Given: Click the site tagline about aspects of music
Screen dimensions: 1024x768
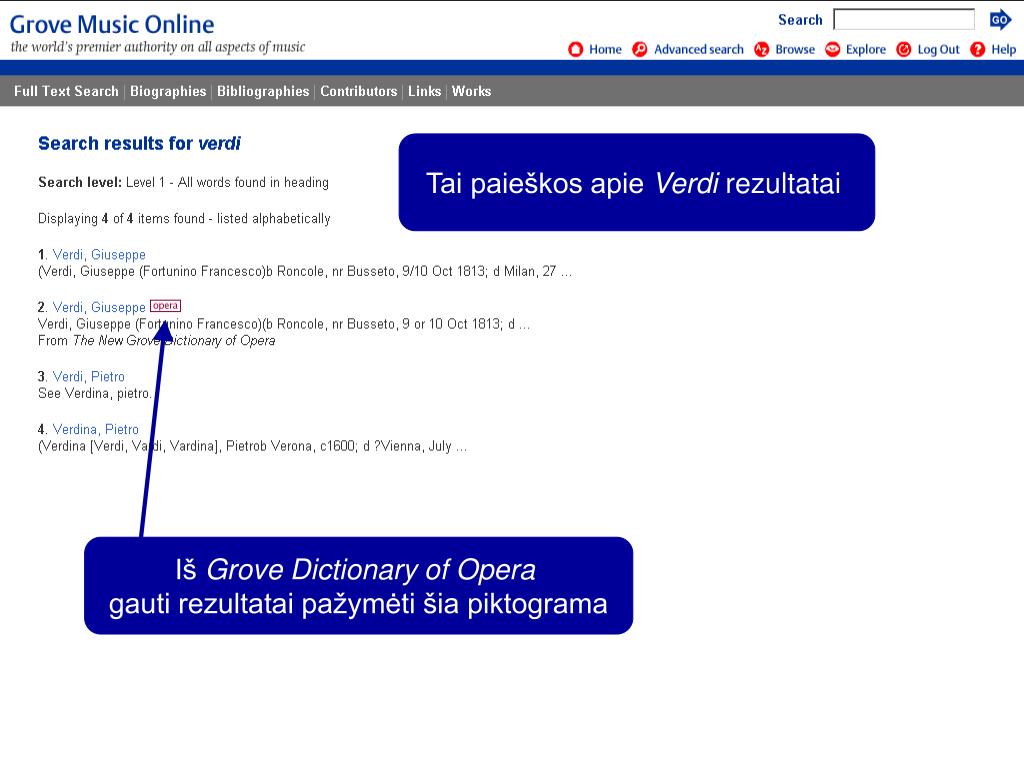Looking at the screenshot, I should [x=158, y=47].
